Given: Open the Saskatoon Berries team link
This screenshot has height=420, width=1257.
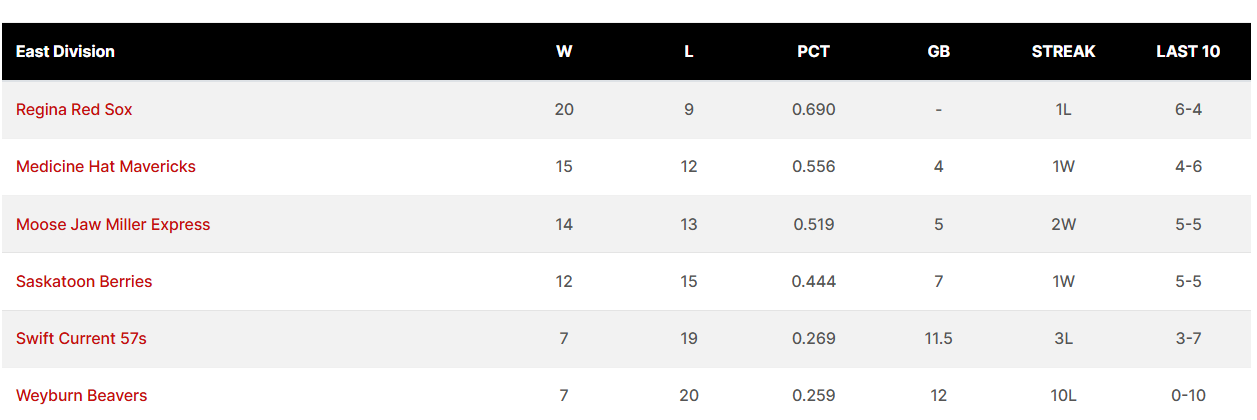Looking at the screenshot, I should 84,281.
